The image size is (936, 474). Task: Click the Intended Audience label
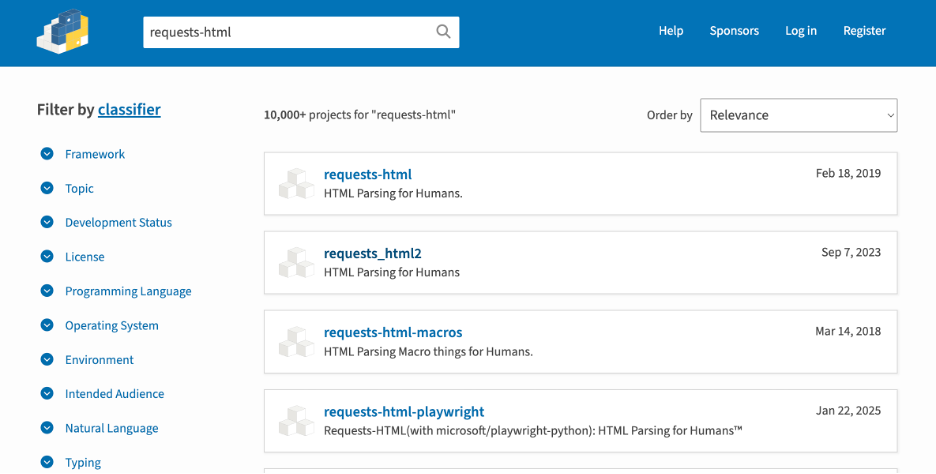(115, 394)
